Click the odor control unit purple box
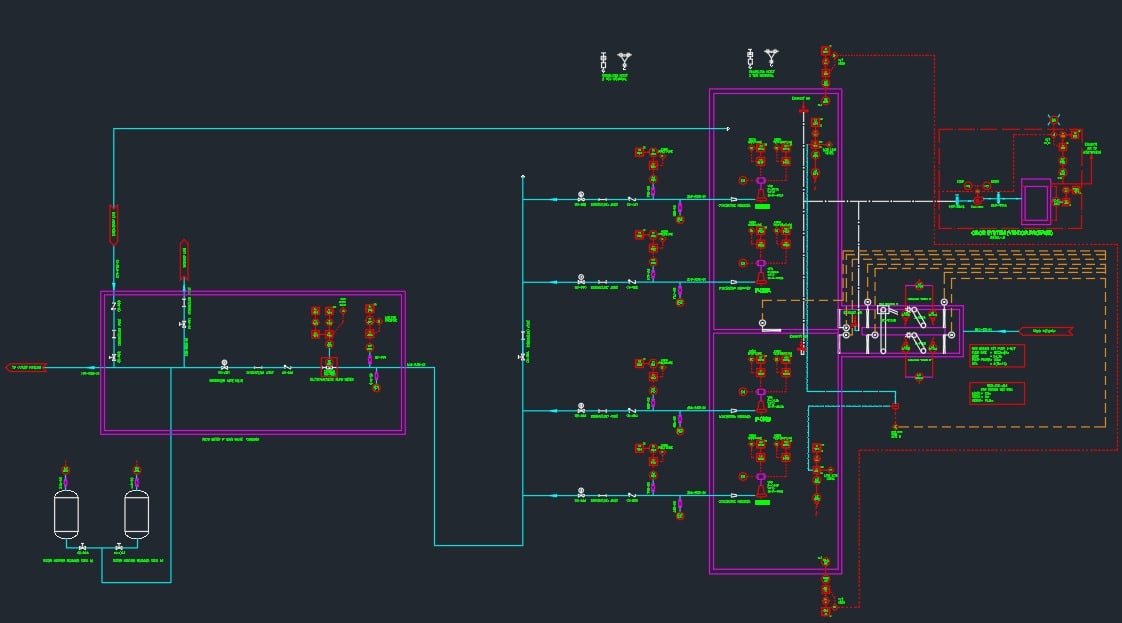 coord(1036,202)
